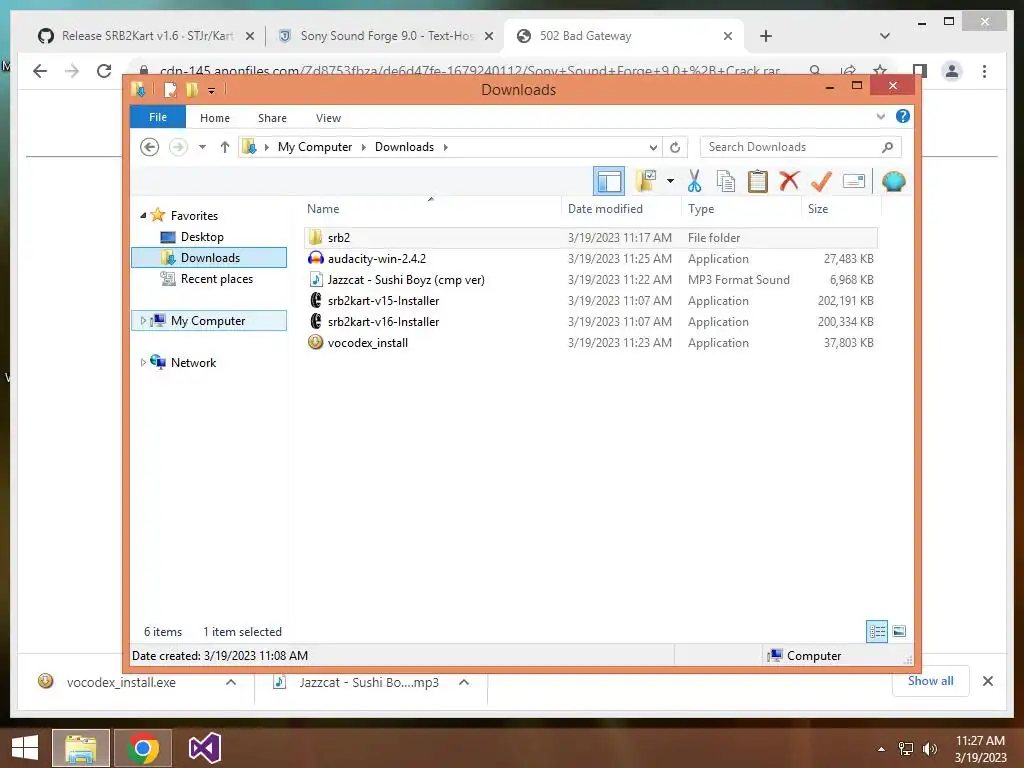Screen dimensions: 1024x768
Task: Open the File ribbon tab
Action: [x=158, y=118]
